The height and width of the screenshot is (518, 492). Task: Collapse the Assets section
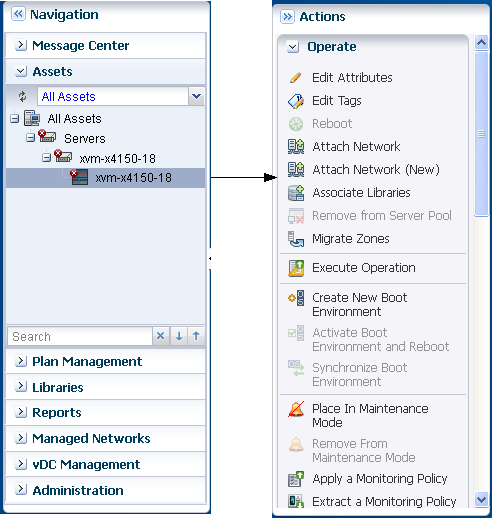[21, 71]
